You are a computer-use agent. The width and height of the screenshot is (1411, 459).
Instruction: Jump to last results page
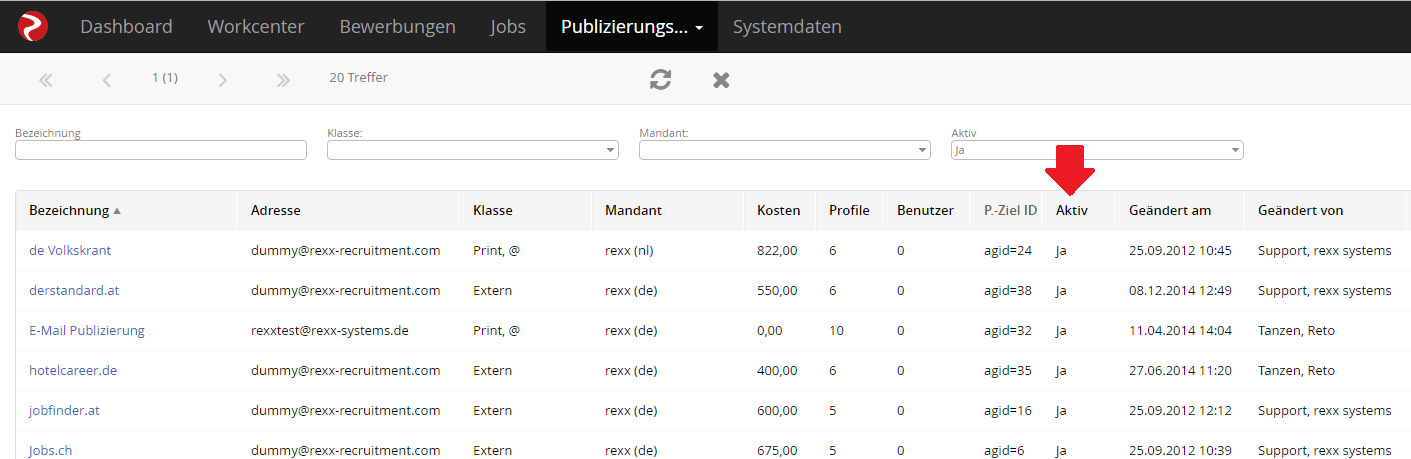pyautogui.click(x=283, y=80)
